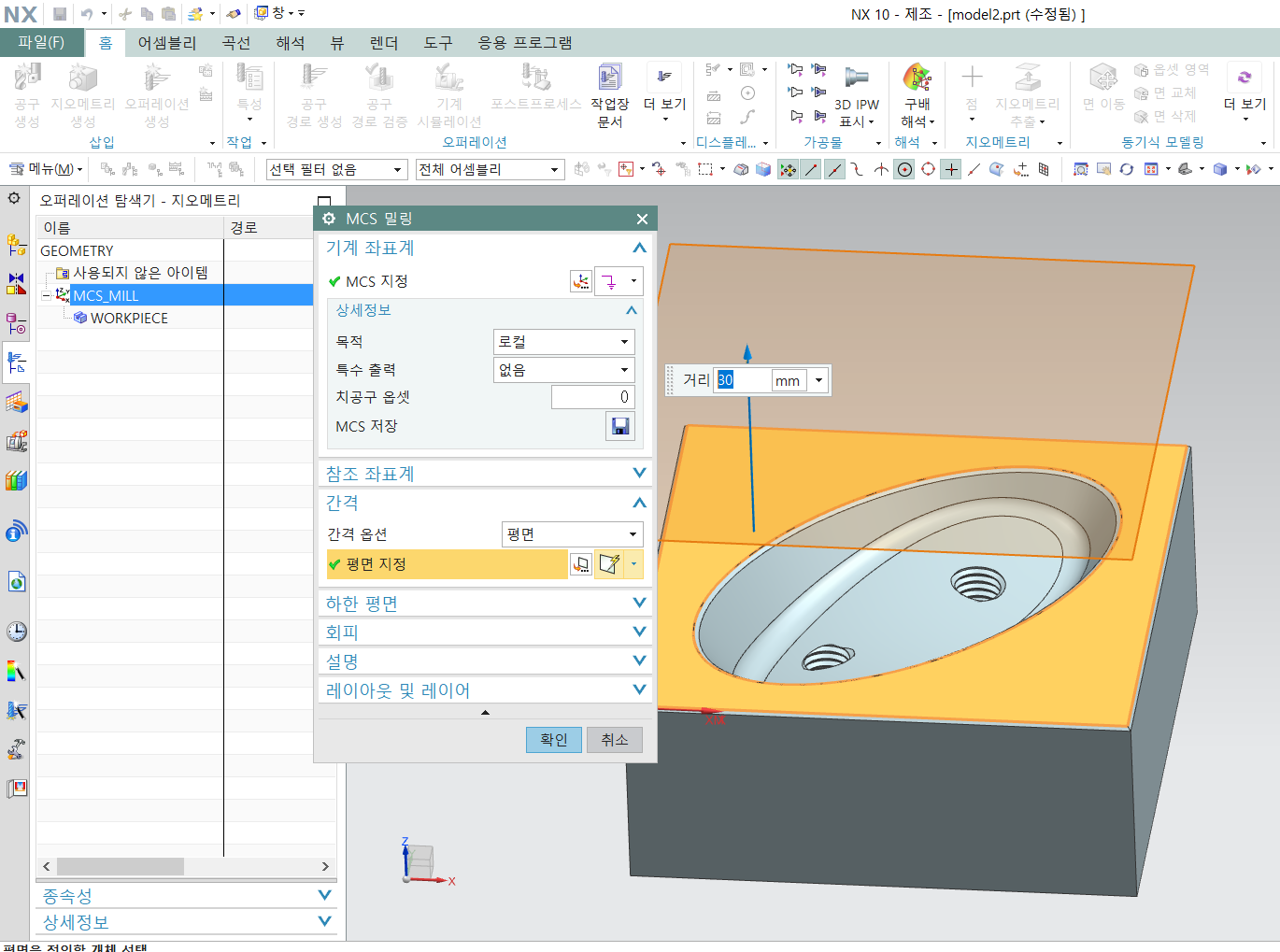The height and width of the screenshot is (952, 1280).
Task: Toggle the end point snap icon
Action: (x=811, y=169)
